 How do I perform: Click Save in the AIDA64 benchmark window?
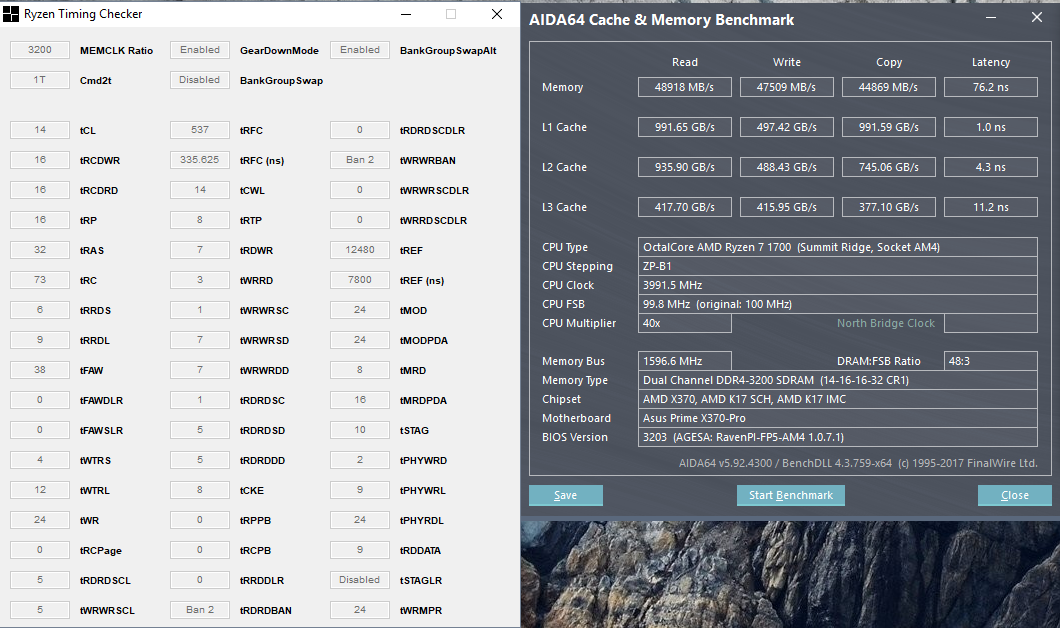coord(566,495)
